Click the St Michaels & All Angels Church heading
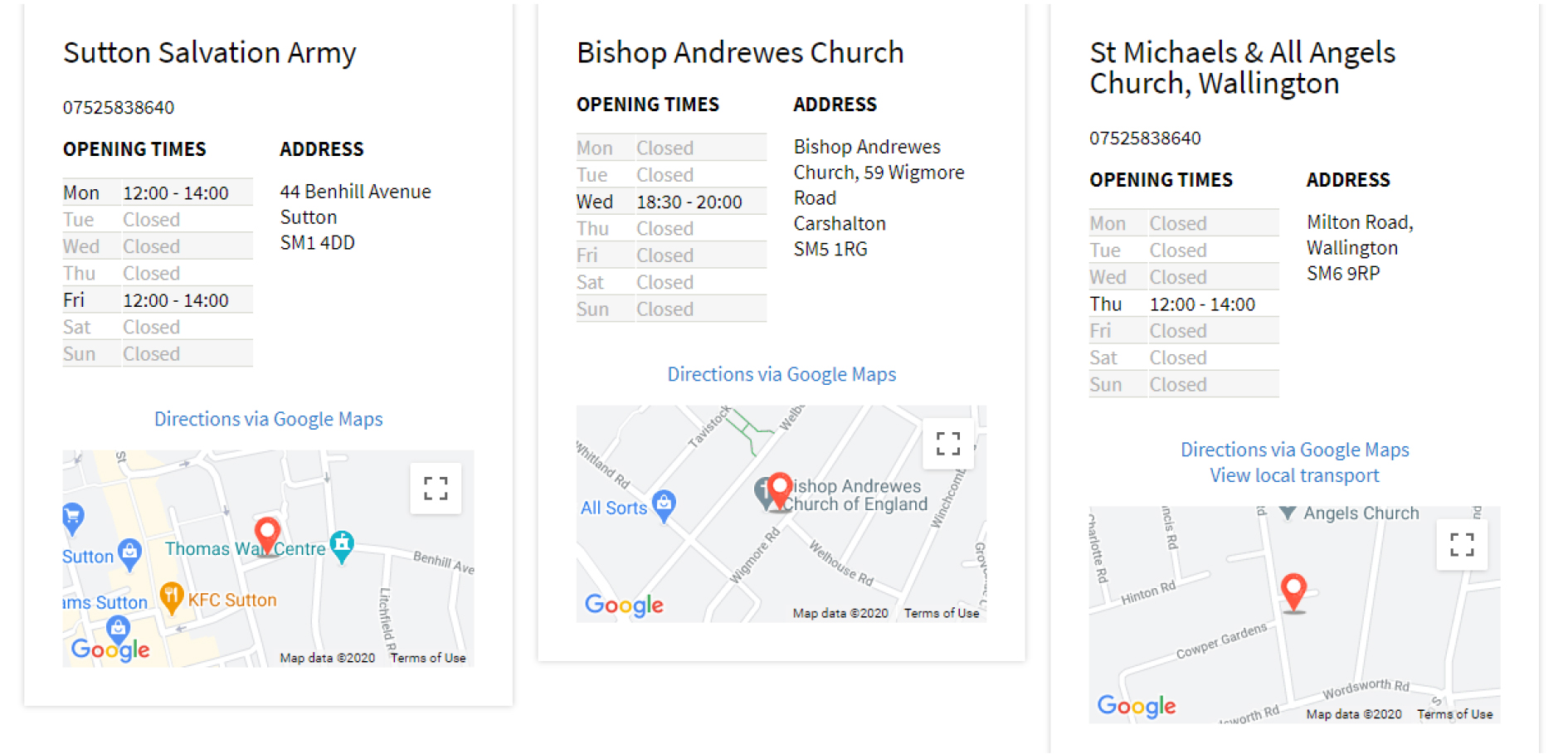 1243,68
